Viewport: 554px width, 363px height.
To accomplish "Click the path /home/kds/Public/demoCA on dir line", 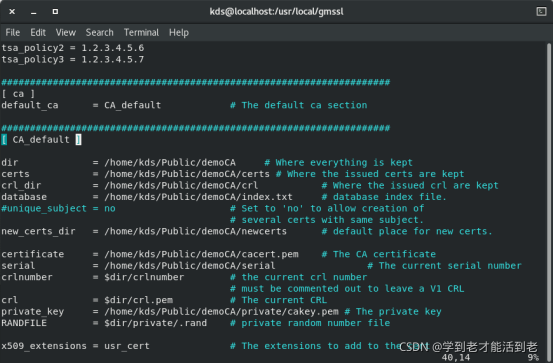I will pyautogui.click(x=170, y=163).
